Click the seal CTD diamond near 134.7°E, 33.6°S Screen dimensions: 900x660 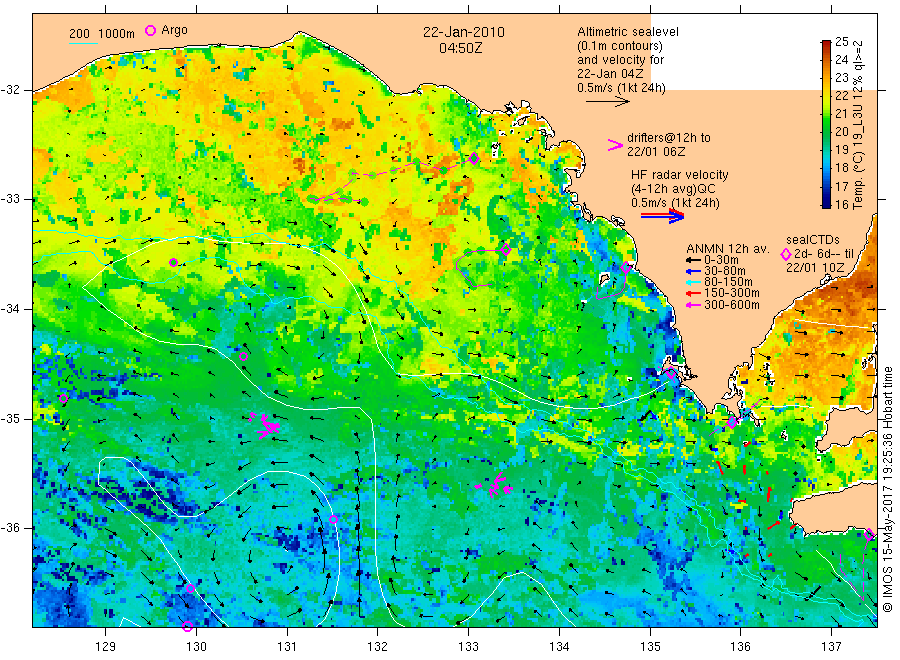coord(626,267)
